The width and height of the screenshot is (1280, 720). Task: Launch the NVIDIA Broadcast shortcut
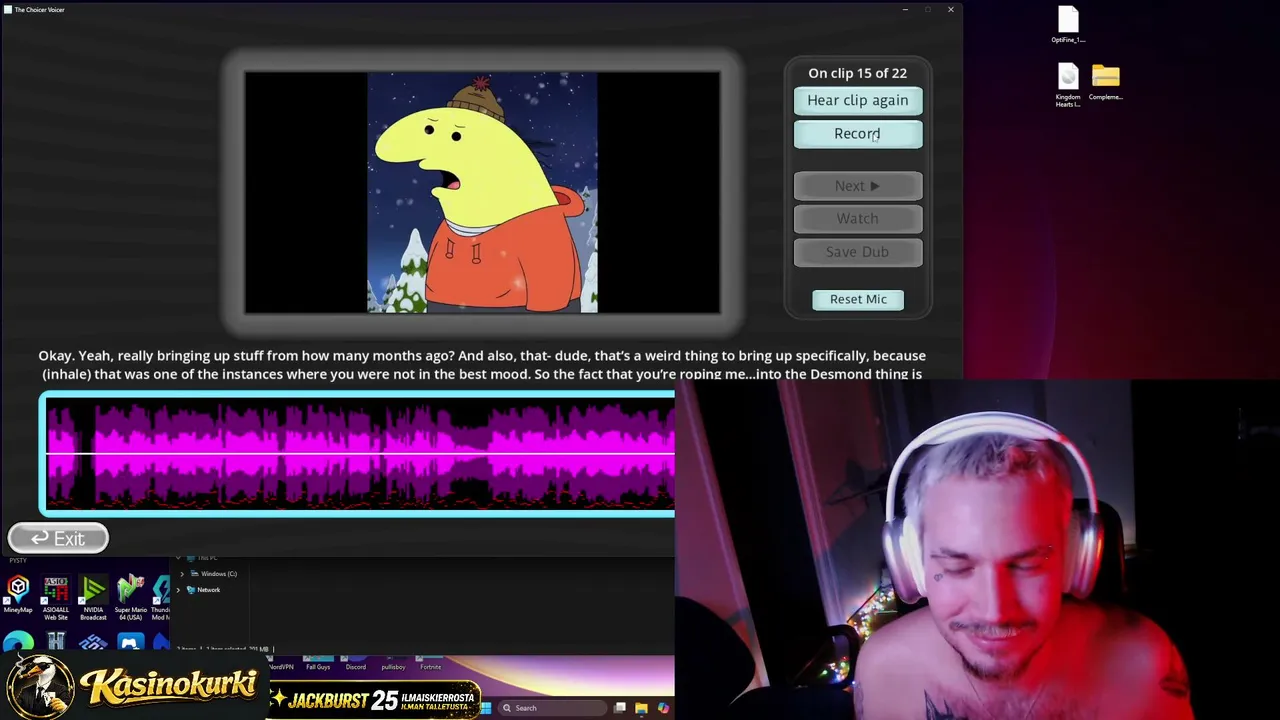93,598
